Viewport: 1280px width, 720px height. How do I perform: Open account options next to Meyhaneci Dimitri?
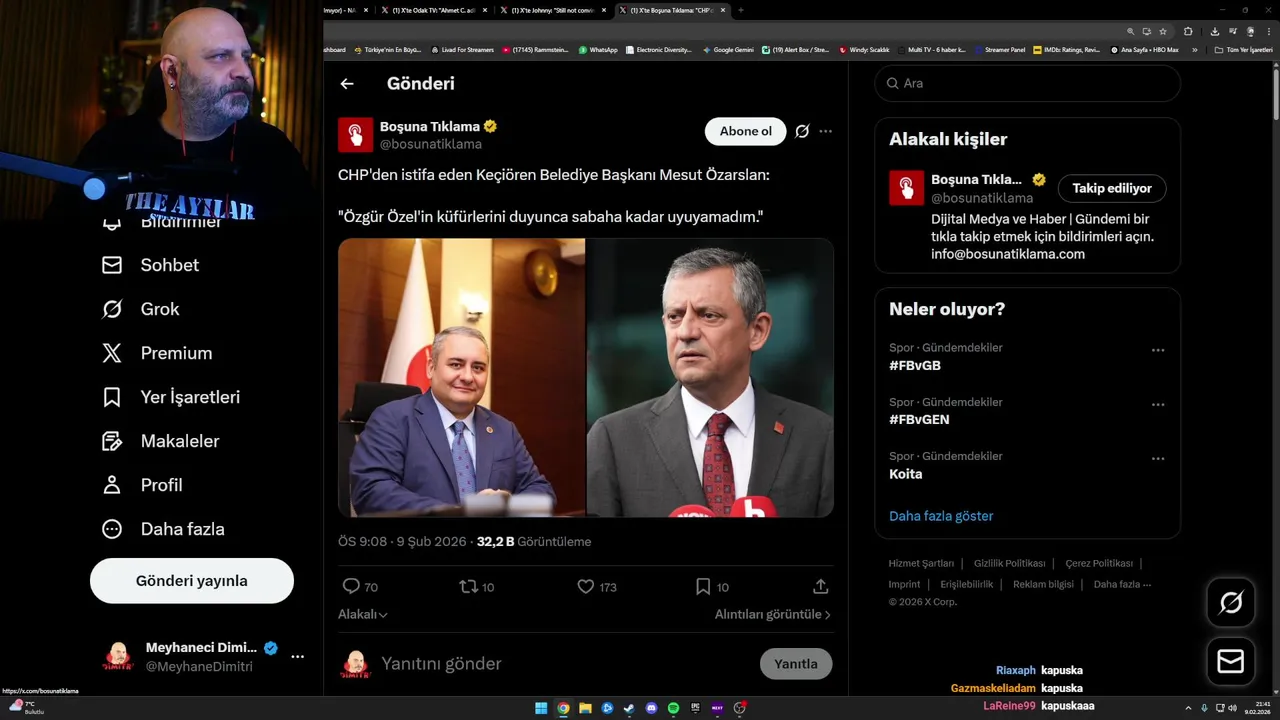tap(297, 657)
